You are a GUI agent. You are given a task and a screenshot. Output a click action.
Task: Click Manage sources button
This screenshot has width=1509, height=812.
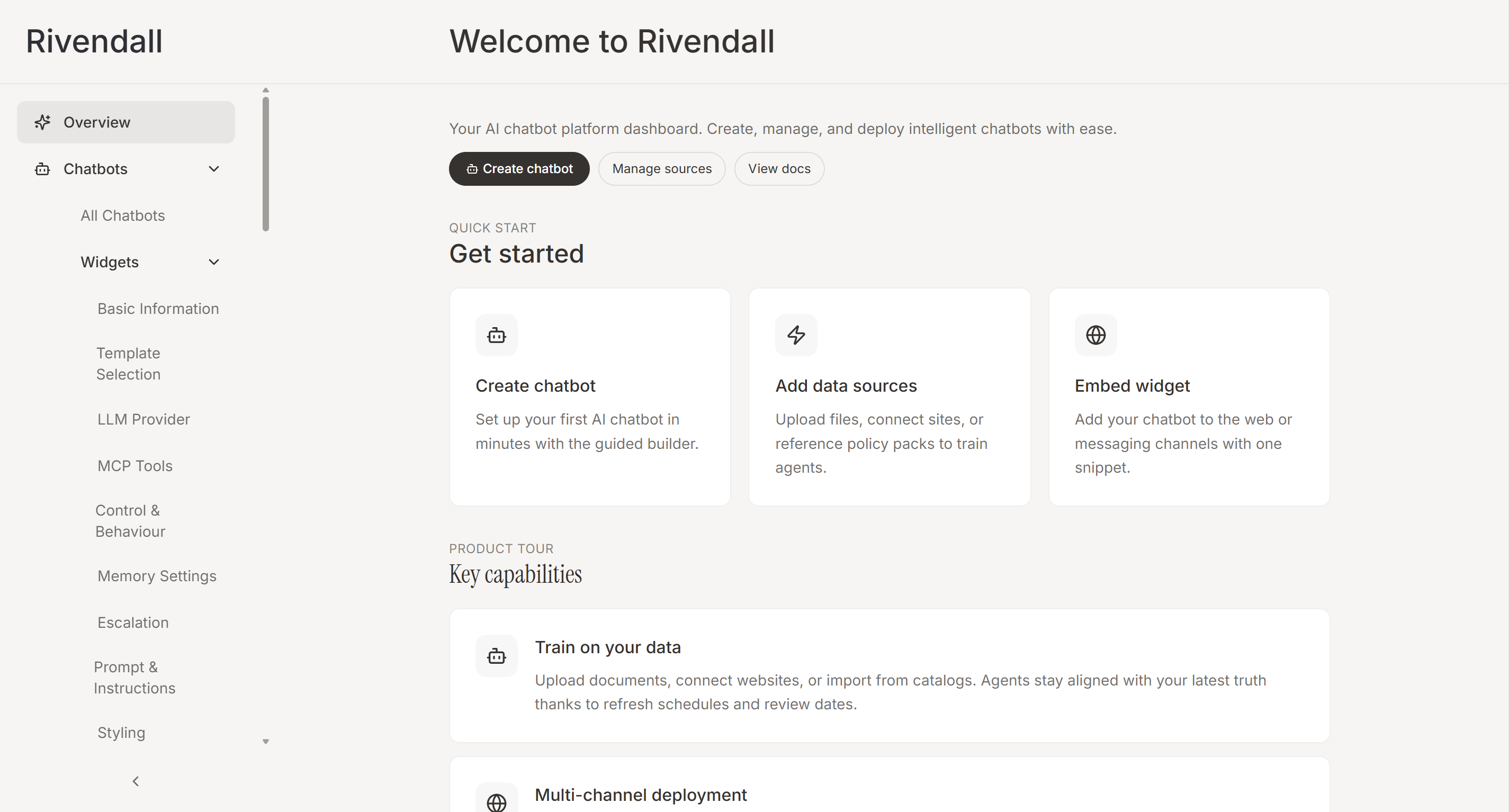click(x=661, y=169)
